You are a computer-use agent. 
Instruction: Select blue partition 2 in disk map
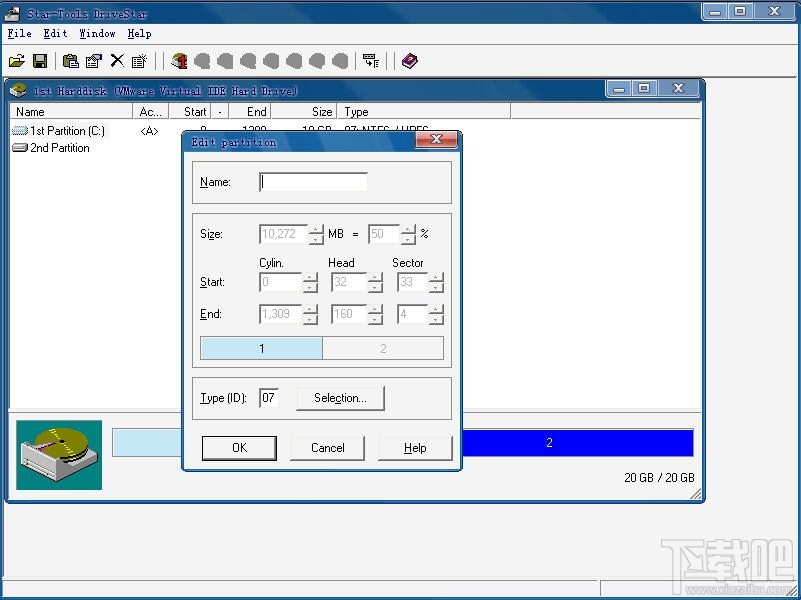[x=577, y=443]
